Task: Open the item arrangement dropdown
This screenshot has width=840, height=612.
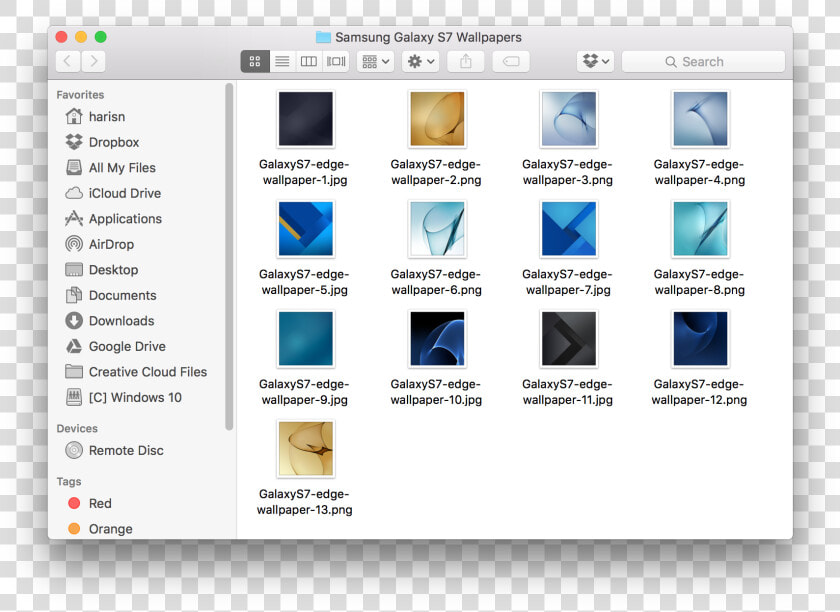Action: click(376, 62)
